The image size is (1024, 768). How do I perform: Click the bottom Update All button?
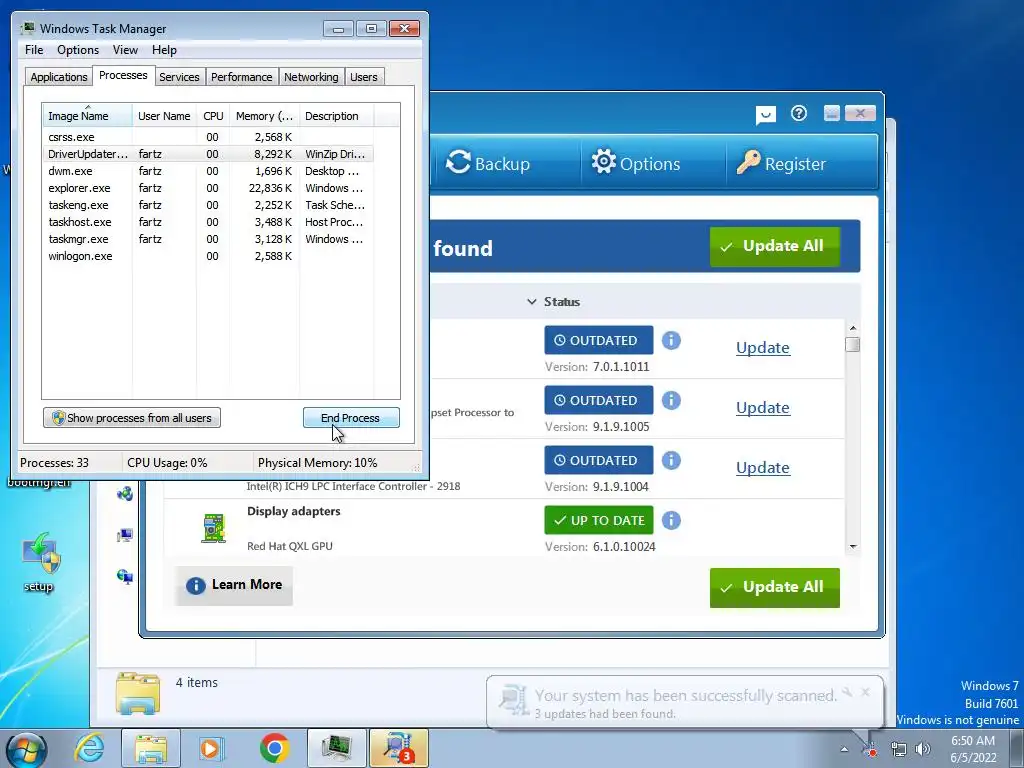(x=775, y=587)
